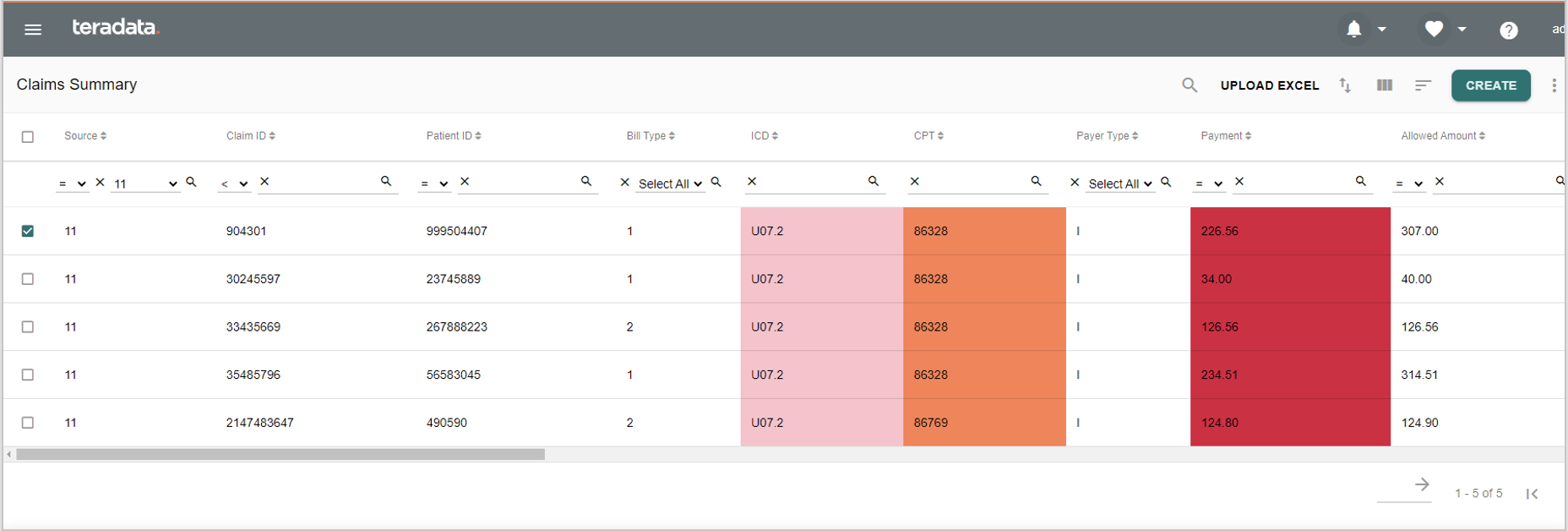The image size is (1568, 531).
Task: Click the horizontal scrollbar below the table
Action: (x=280, y=455)
